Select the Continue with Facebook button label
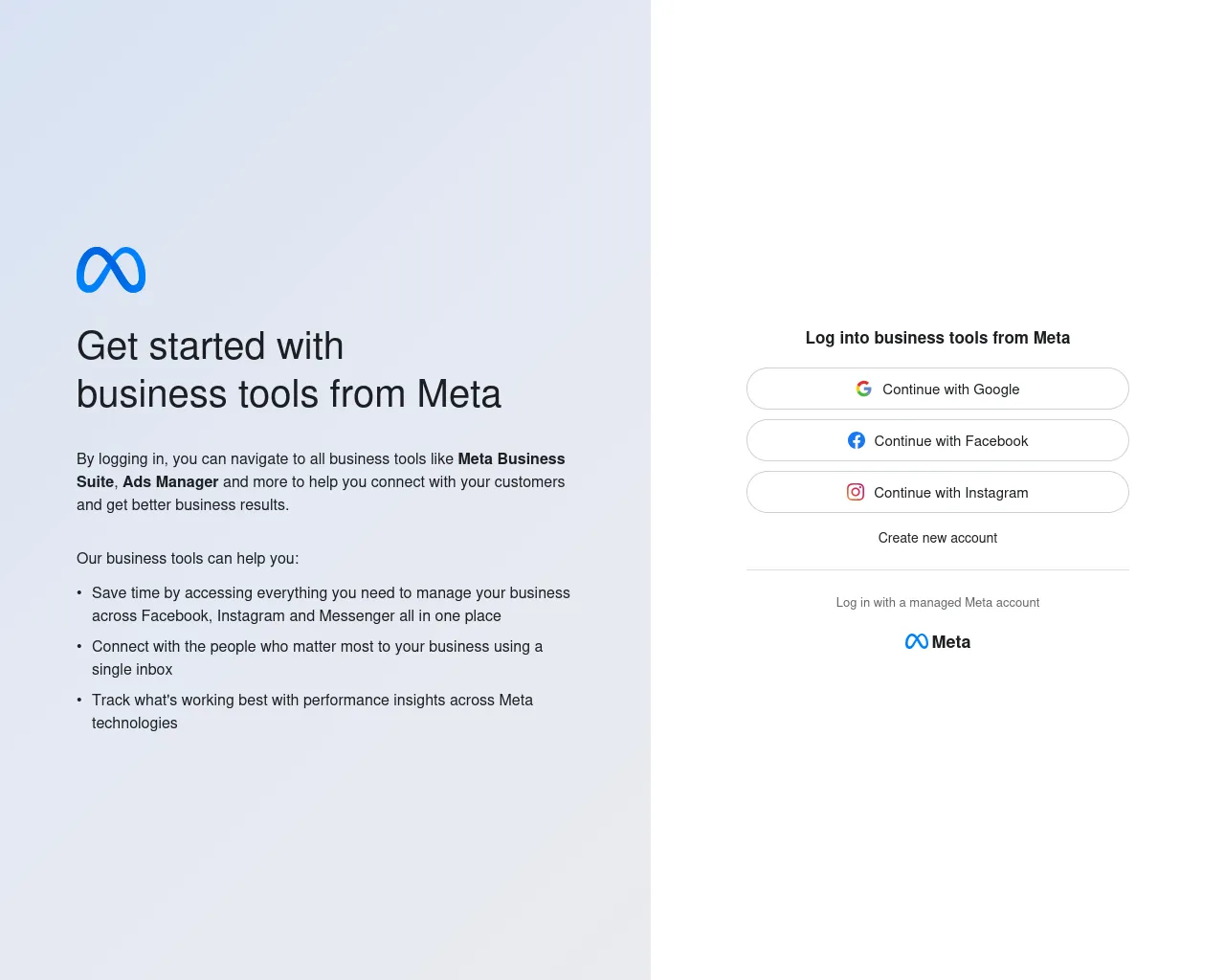The height and width of the screenshot is (980, 1225). click(951, 441)
